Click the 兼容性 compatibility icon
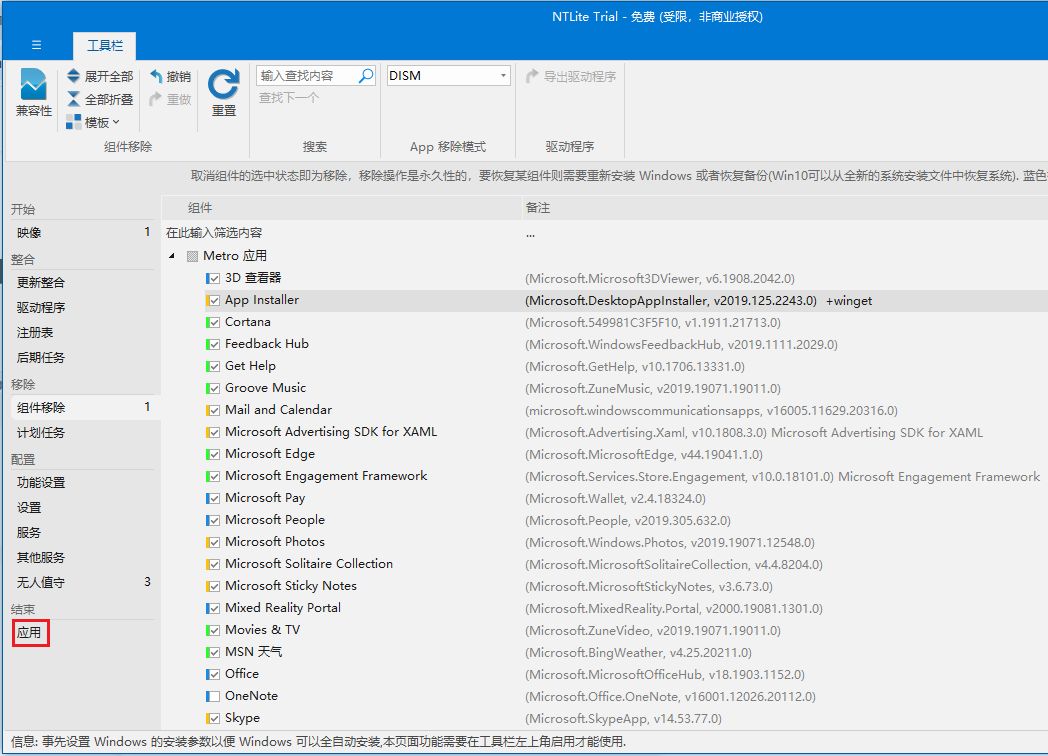Screen dimensions: 1048x756 click(x=33, y=85)
